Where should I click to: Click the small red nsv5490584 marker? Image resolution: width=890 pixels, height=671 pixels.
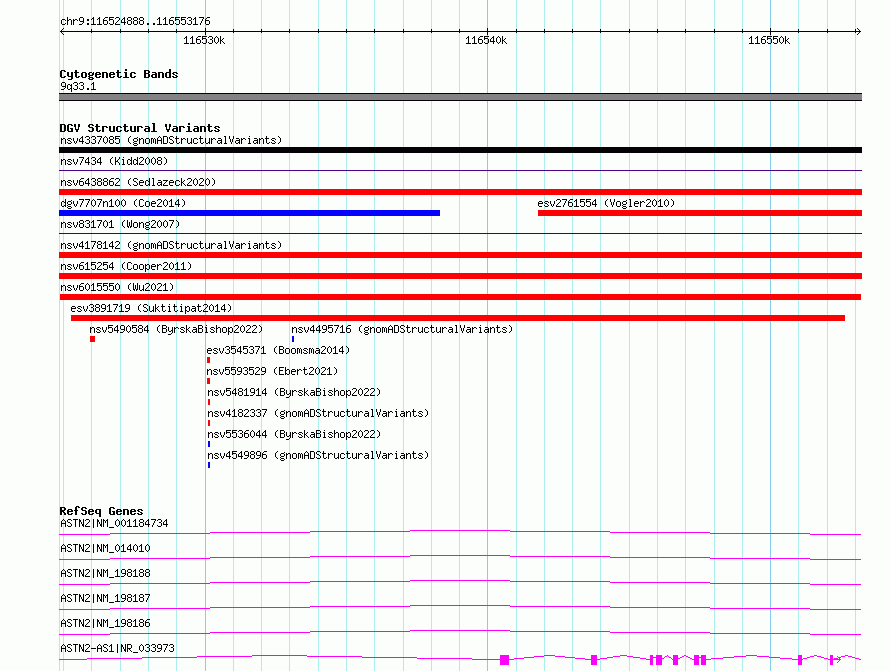tap(93, 339)
